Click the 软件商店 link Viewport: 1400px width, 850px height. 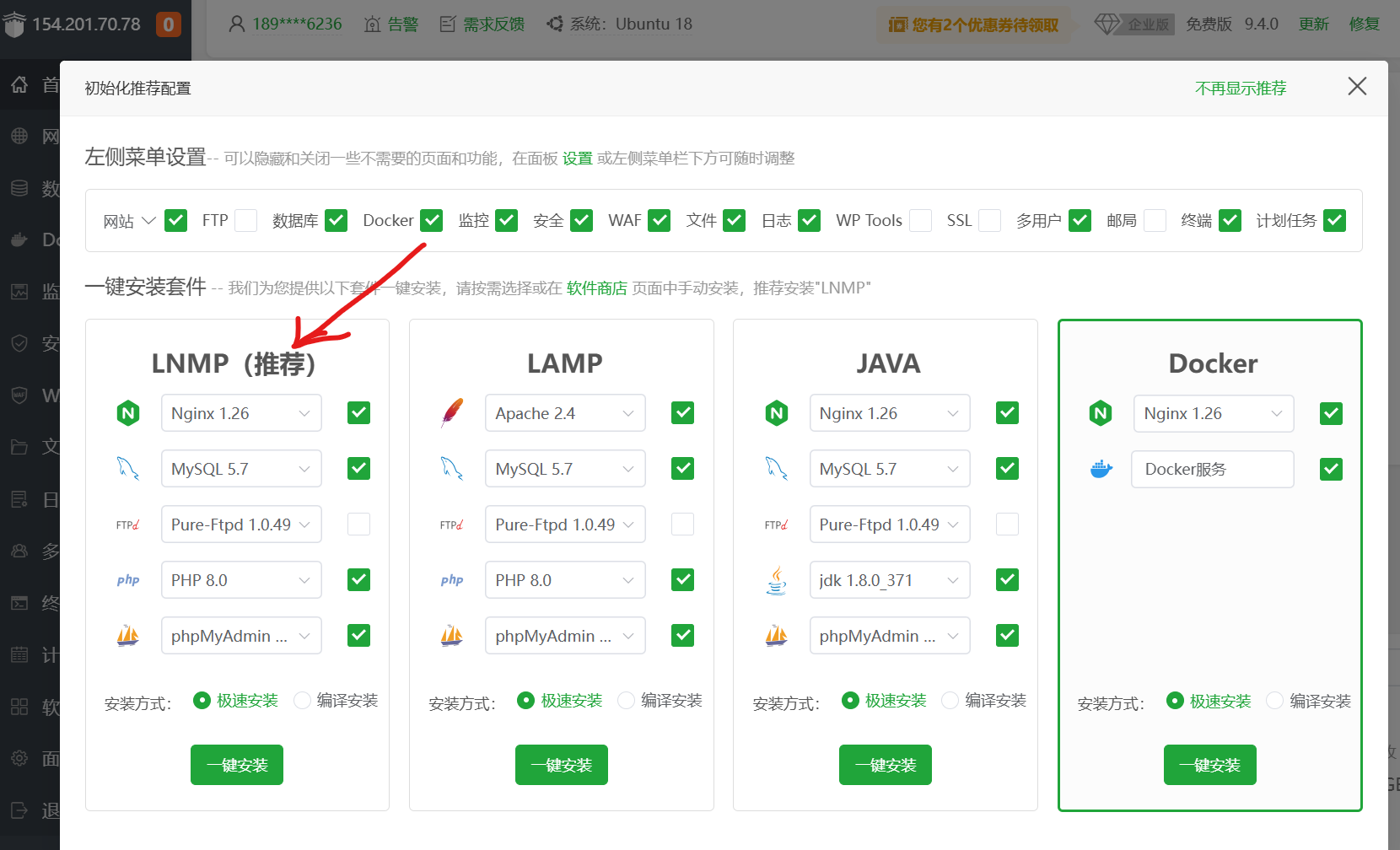pos(596,288)
